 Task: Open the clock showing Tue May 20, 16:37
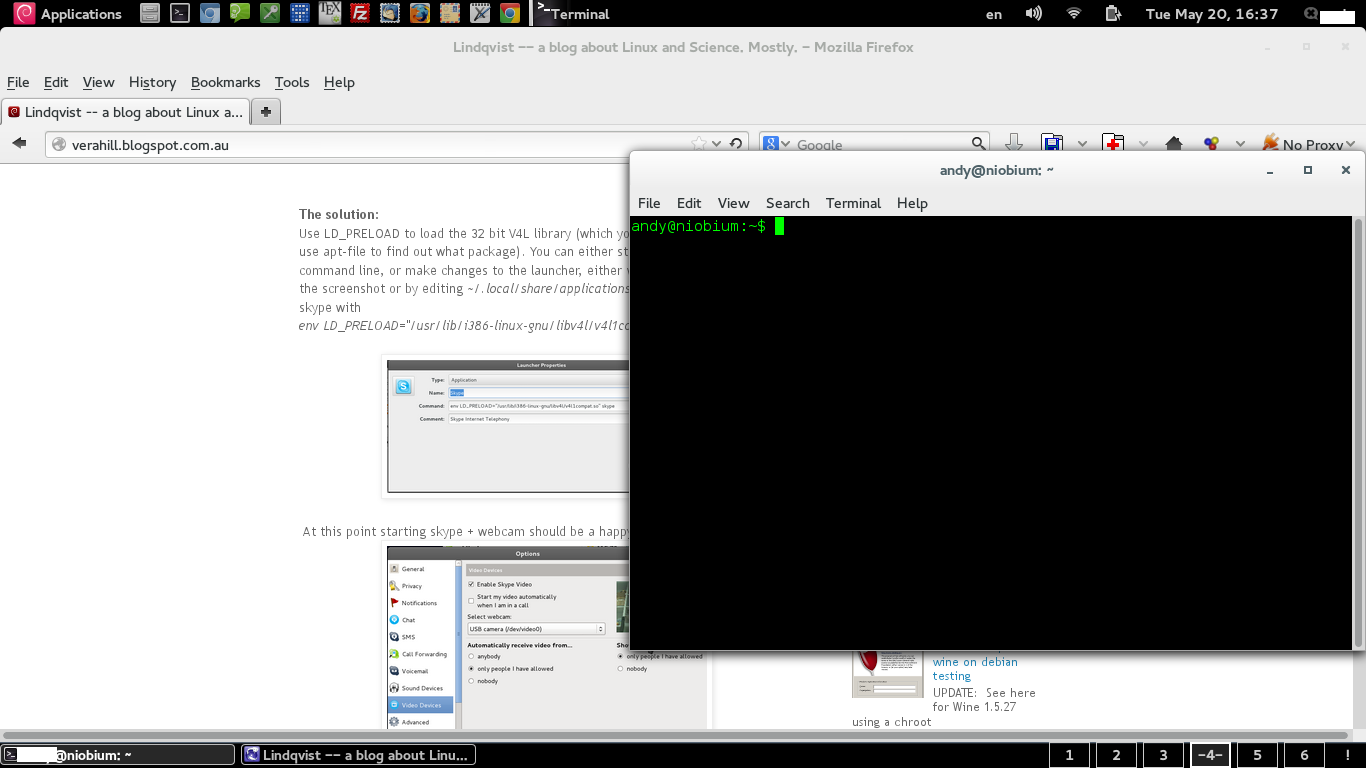[1212, 14]
